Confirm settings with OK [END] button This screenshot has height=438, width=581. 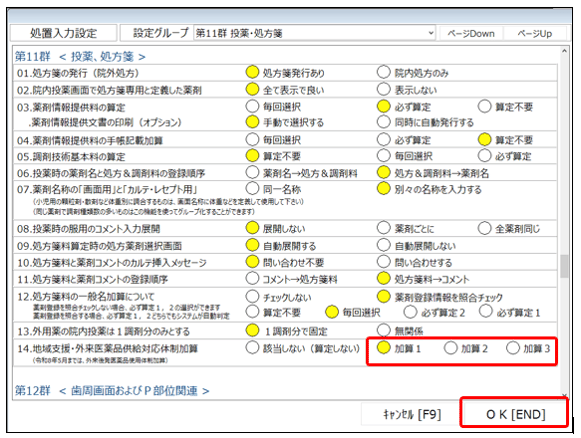click(515, 414)
